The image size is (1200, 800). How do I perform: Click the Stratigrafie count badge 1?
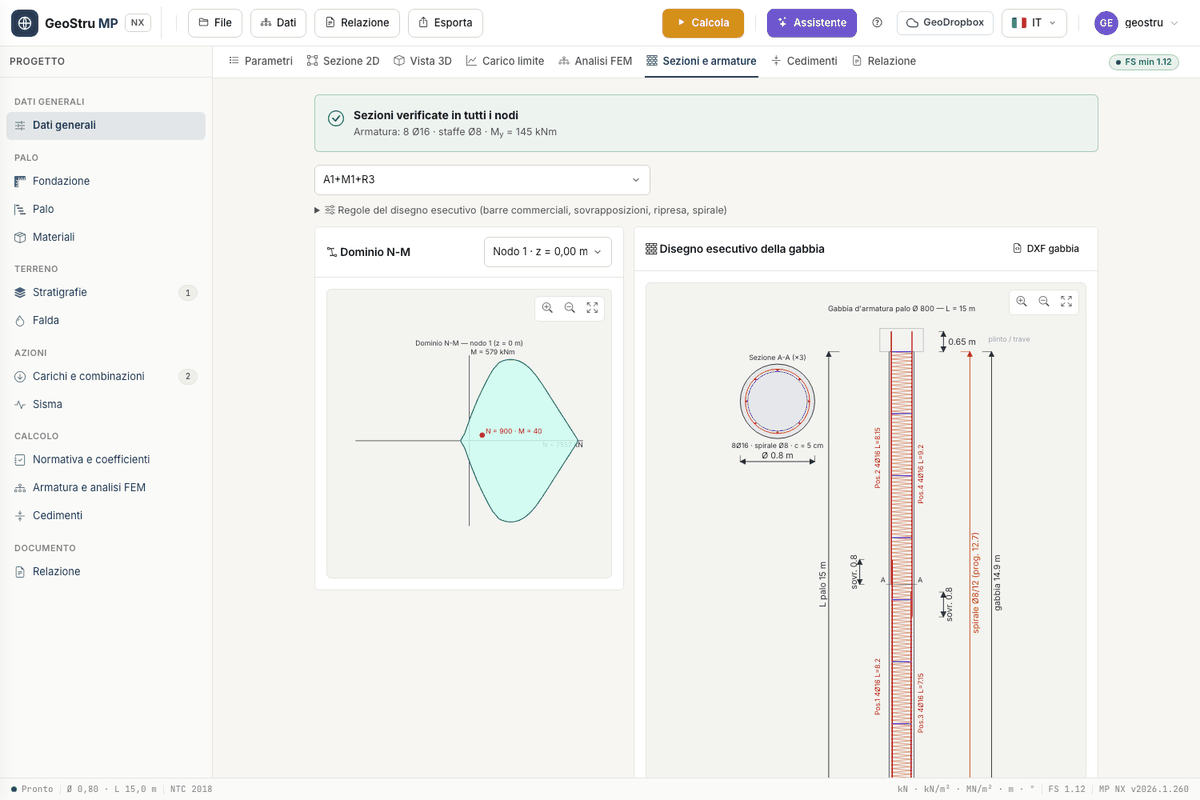[187, 293]
